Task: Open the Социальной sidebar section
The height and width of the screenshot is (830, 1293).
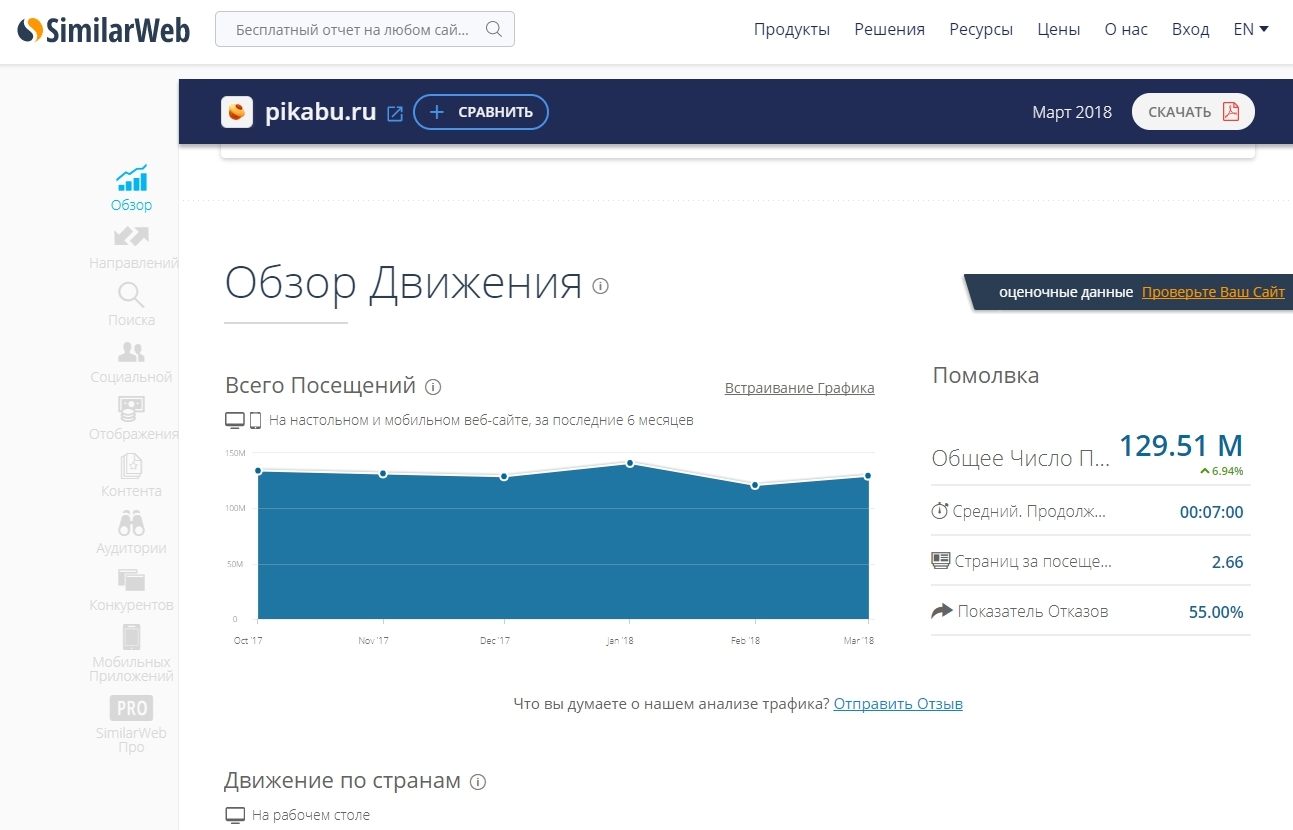Action: click(132, 361)
